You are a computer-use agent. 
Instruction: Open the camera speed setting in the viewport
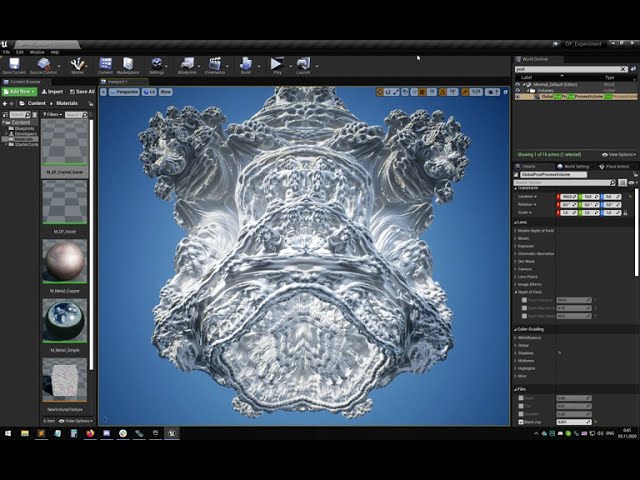pyautogui.click(x=492, y=92)
